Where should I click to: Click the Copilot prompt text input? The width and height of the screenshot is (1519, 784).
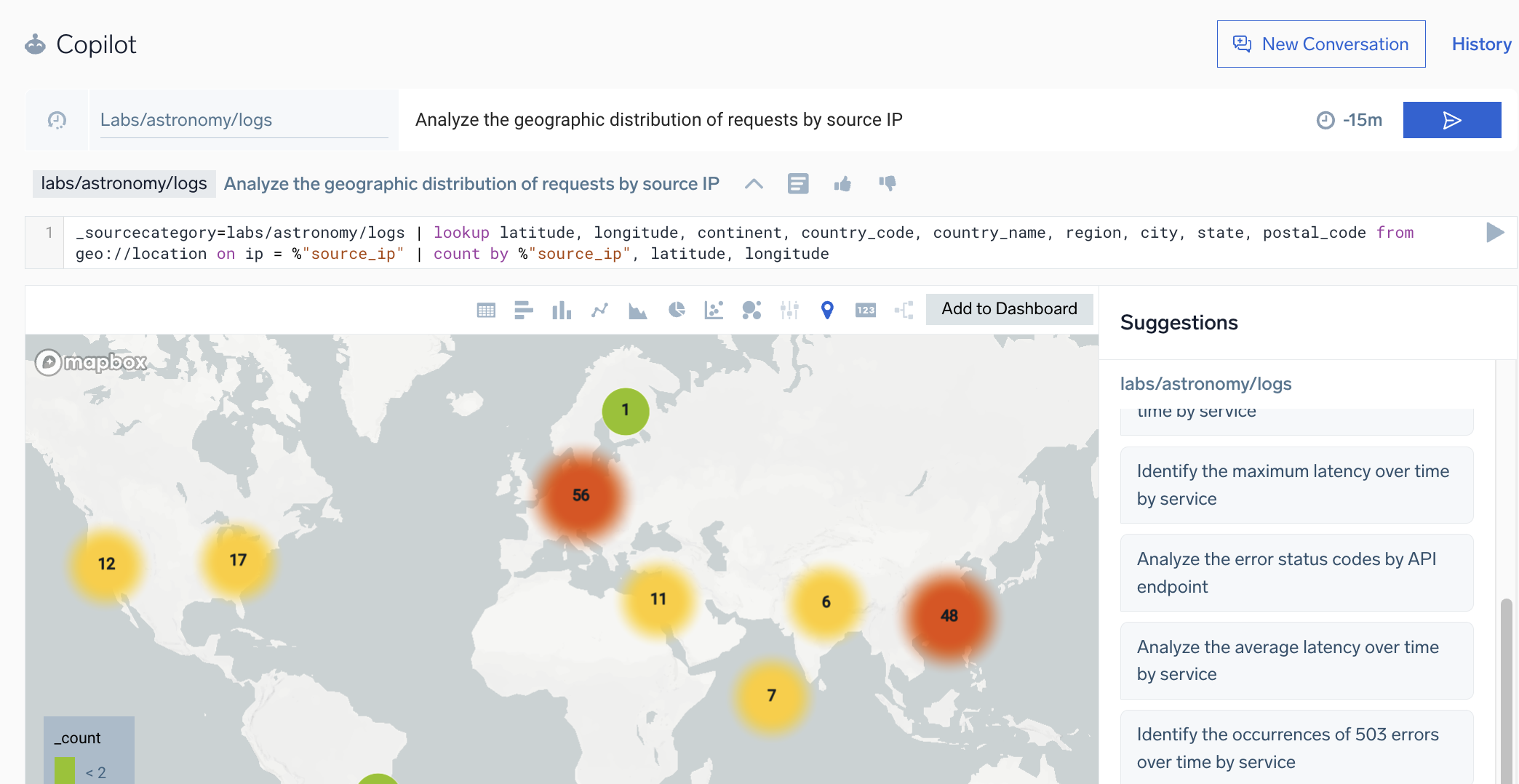[851, 120]
